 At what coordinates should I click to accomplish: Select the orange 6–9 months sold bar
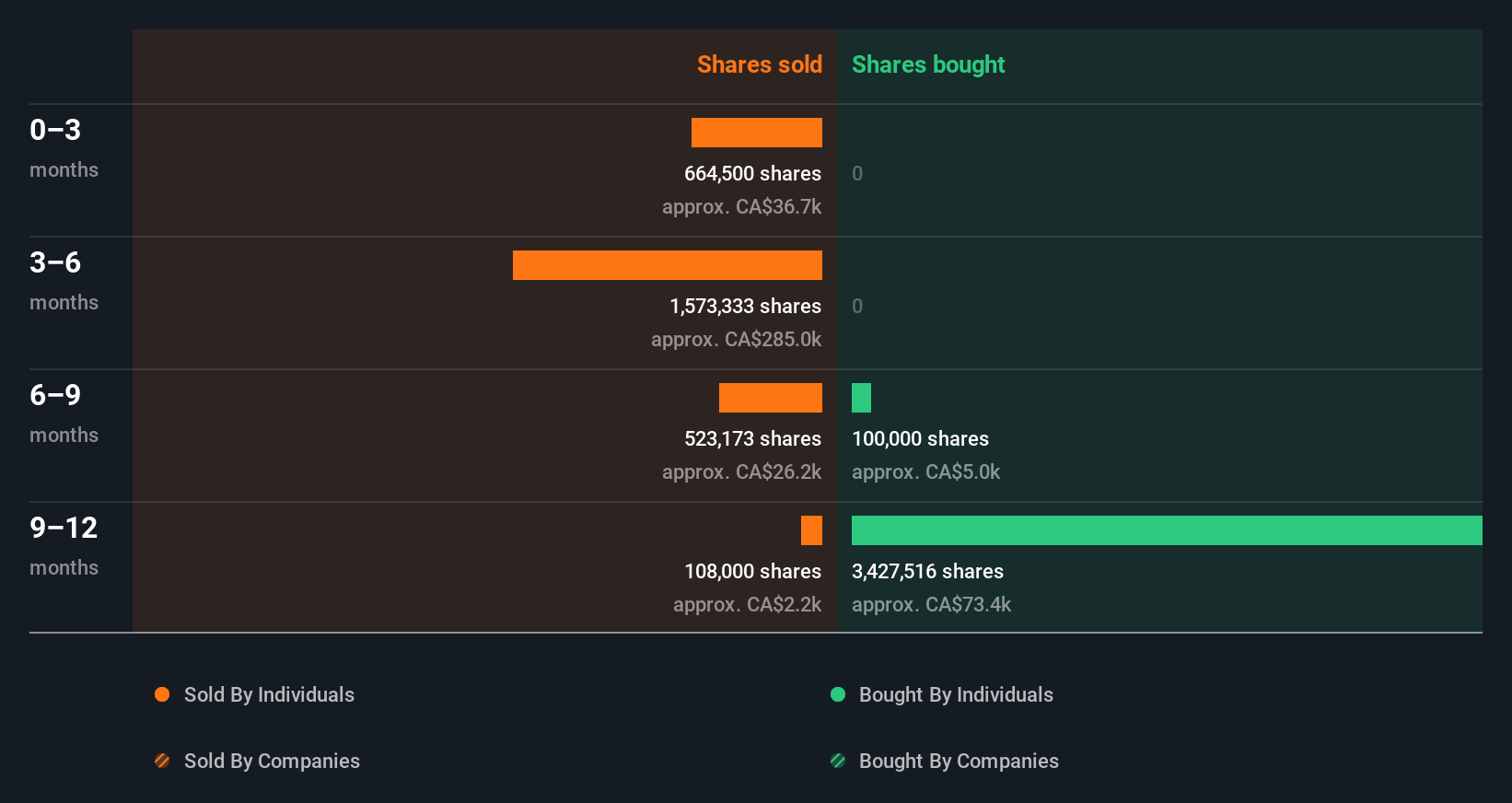coord(771,398)
